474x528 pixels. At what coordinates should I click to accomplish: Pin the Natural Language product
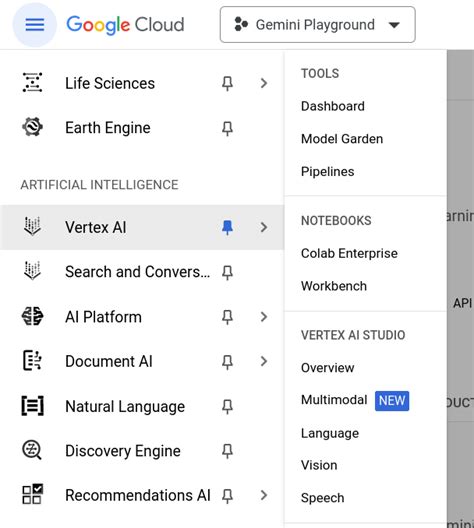pyautogui.click(x=228, y=406)
